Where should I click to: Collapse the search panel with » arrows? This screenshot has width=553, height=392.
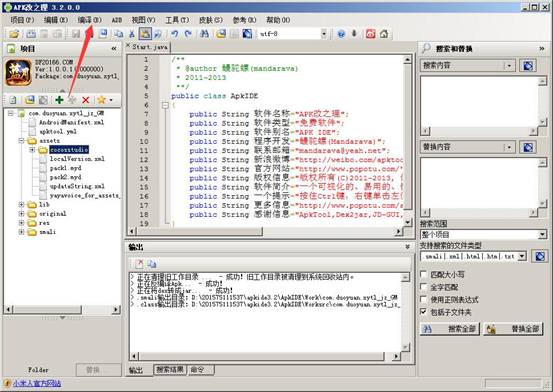click(x=542, y=48)
